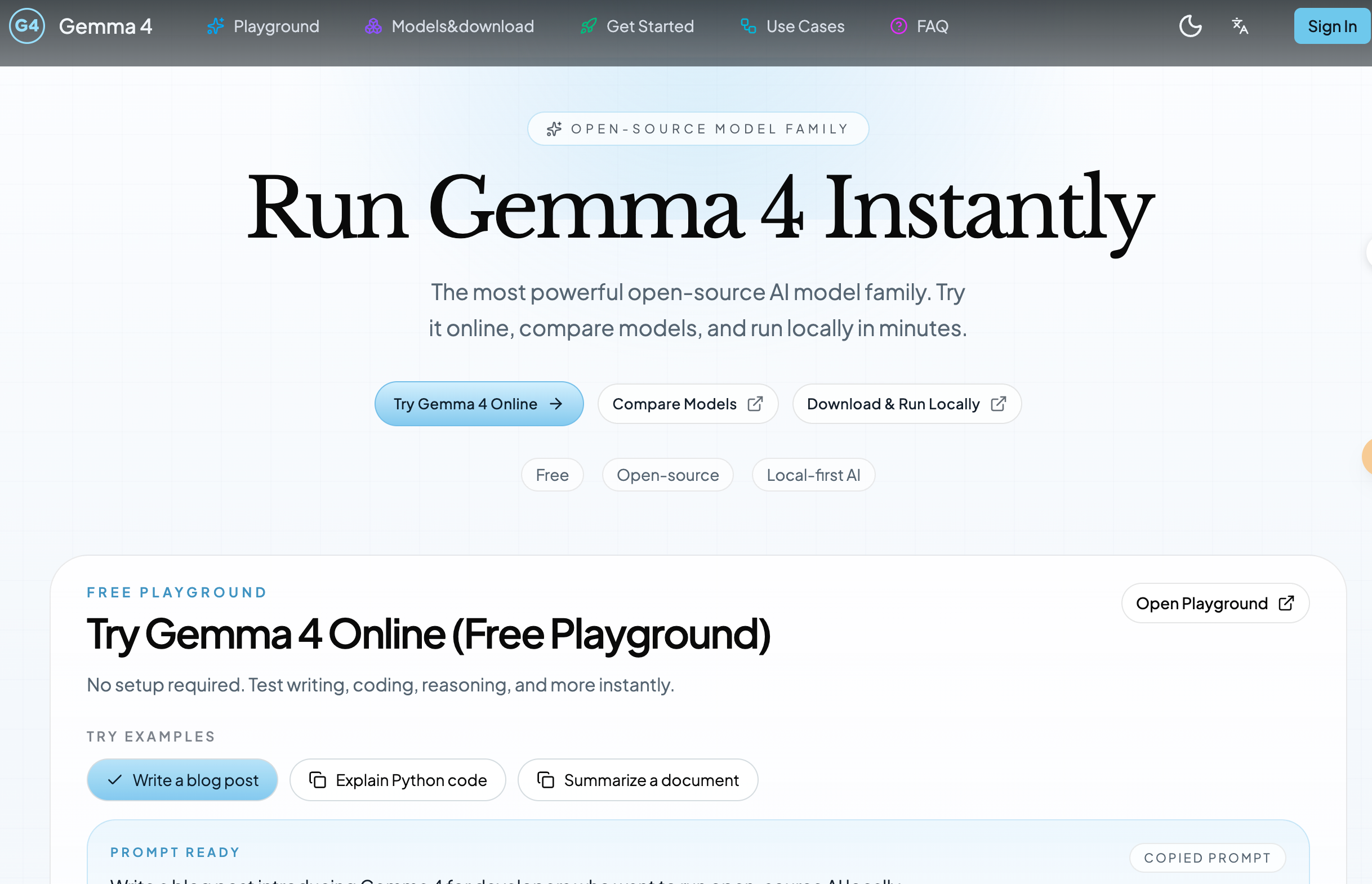The image size is (1372, 884).
Task: Click the external-link icon on Compare Models
Action: click(x=756, y=404)
